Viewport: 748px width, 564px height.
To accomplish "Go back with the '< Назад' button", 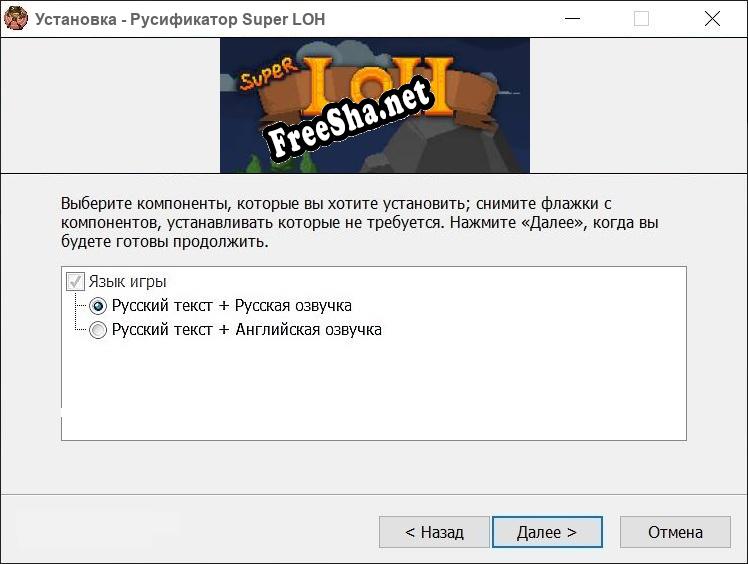I will point(434,532).
